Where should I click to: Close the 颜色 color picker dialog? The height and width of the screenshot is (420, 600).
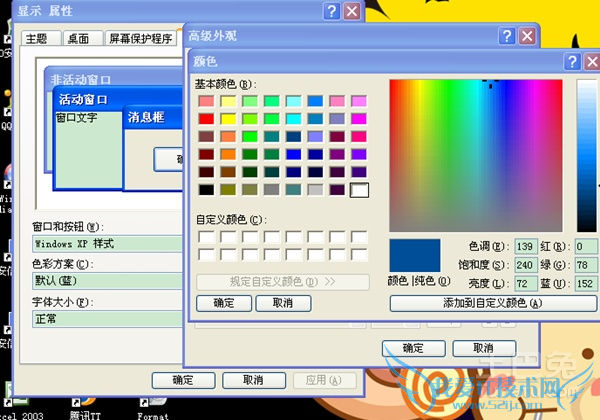pyautogui.click(x=571, y=62)
